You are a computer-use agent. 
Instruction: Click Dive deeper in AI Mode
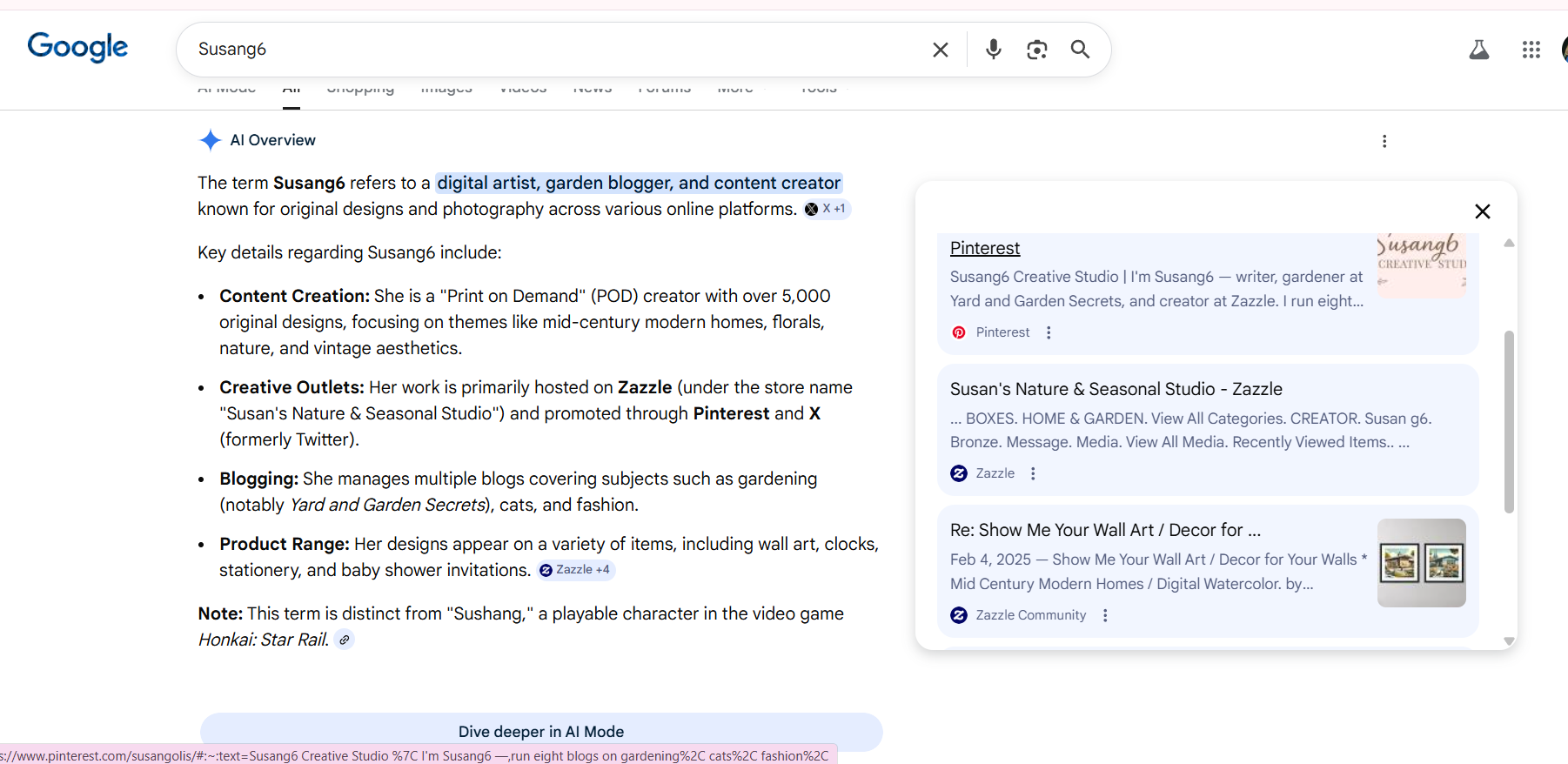coord(541,732)
